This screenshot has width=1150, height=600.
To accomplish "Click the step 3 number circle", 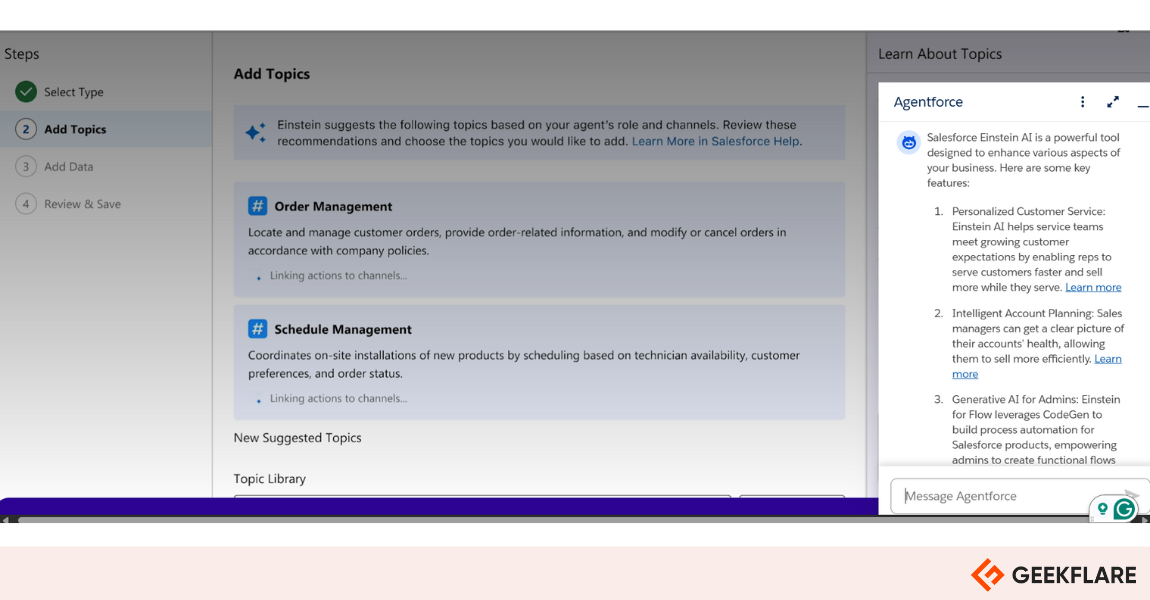I will [26, 167].
